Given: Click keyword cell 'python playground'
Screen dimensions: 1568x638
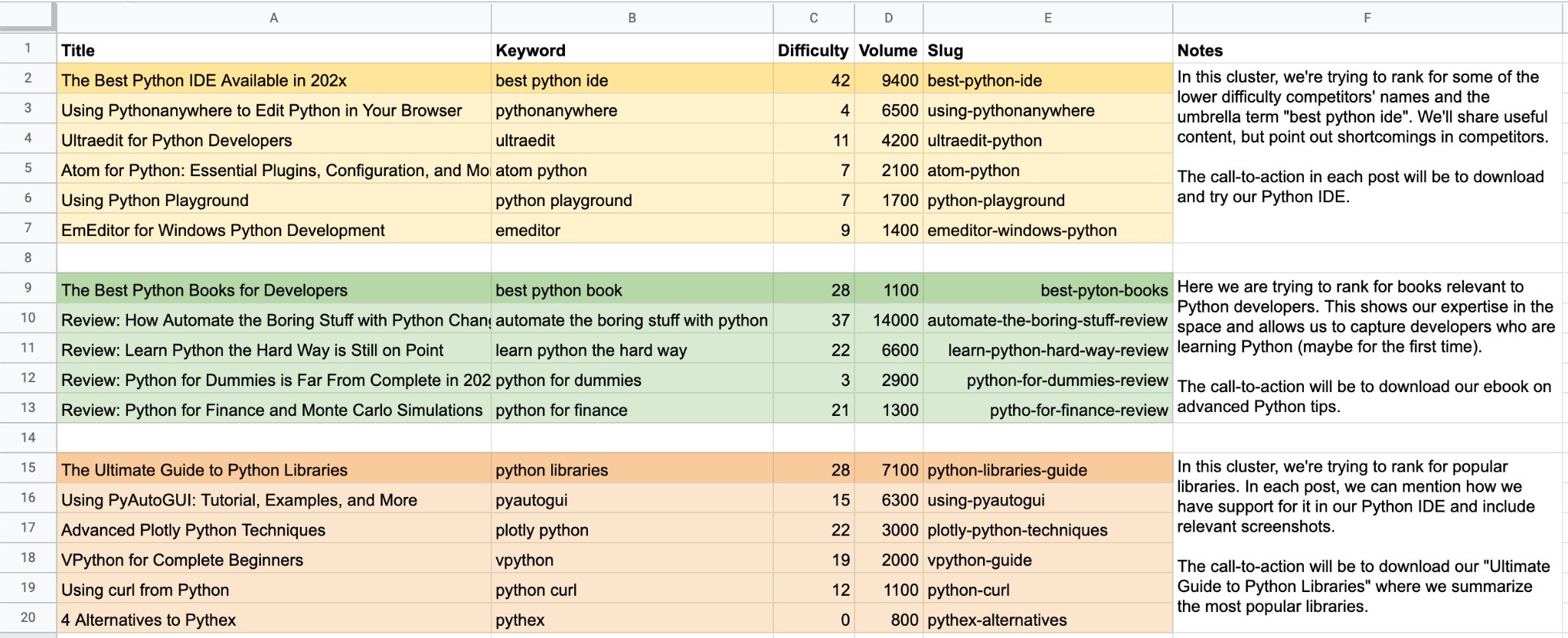Looking at the screenshot, I should click(632, 198).
